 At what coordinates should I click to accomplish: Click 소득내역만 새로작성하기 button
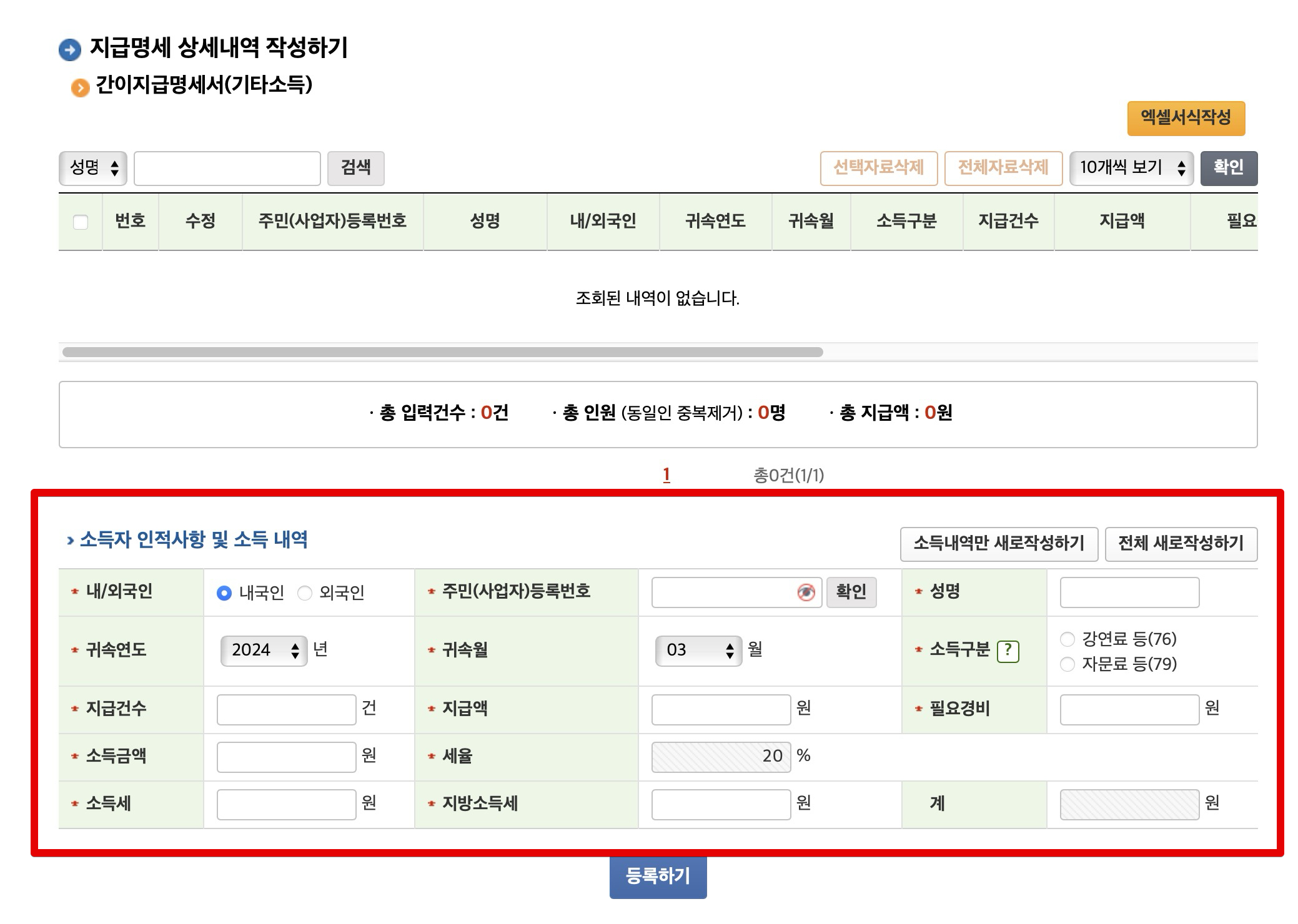[x=998, y=544]
